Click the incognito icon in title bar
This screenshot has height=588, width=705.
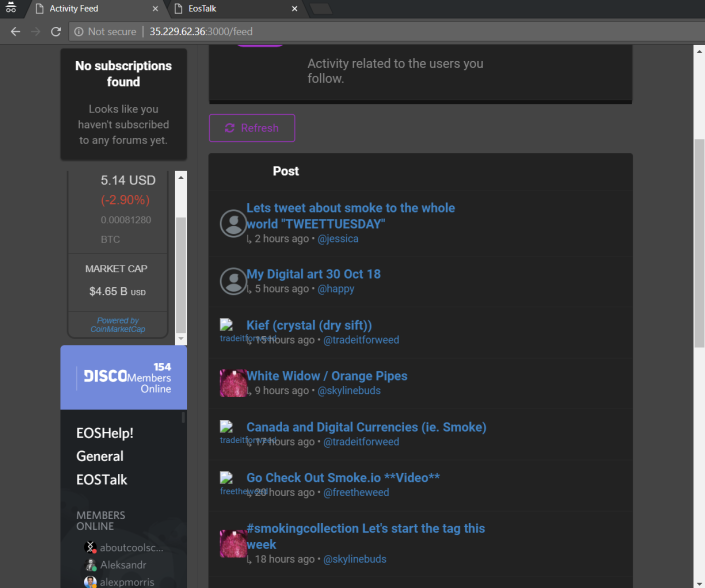click(x=11, y=8)
